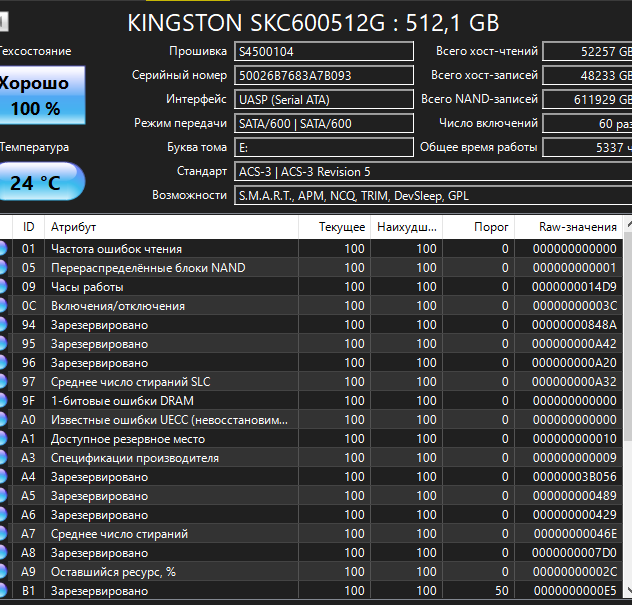Click the 24 °C temperature indicator

click(42, 182)
